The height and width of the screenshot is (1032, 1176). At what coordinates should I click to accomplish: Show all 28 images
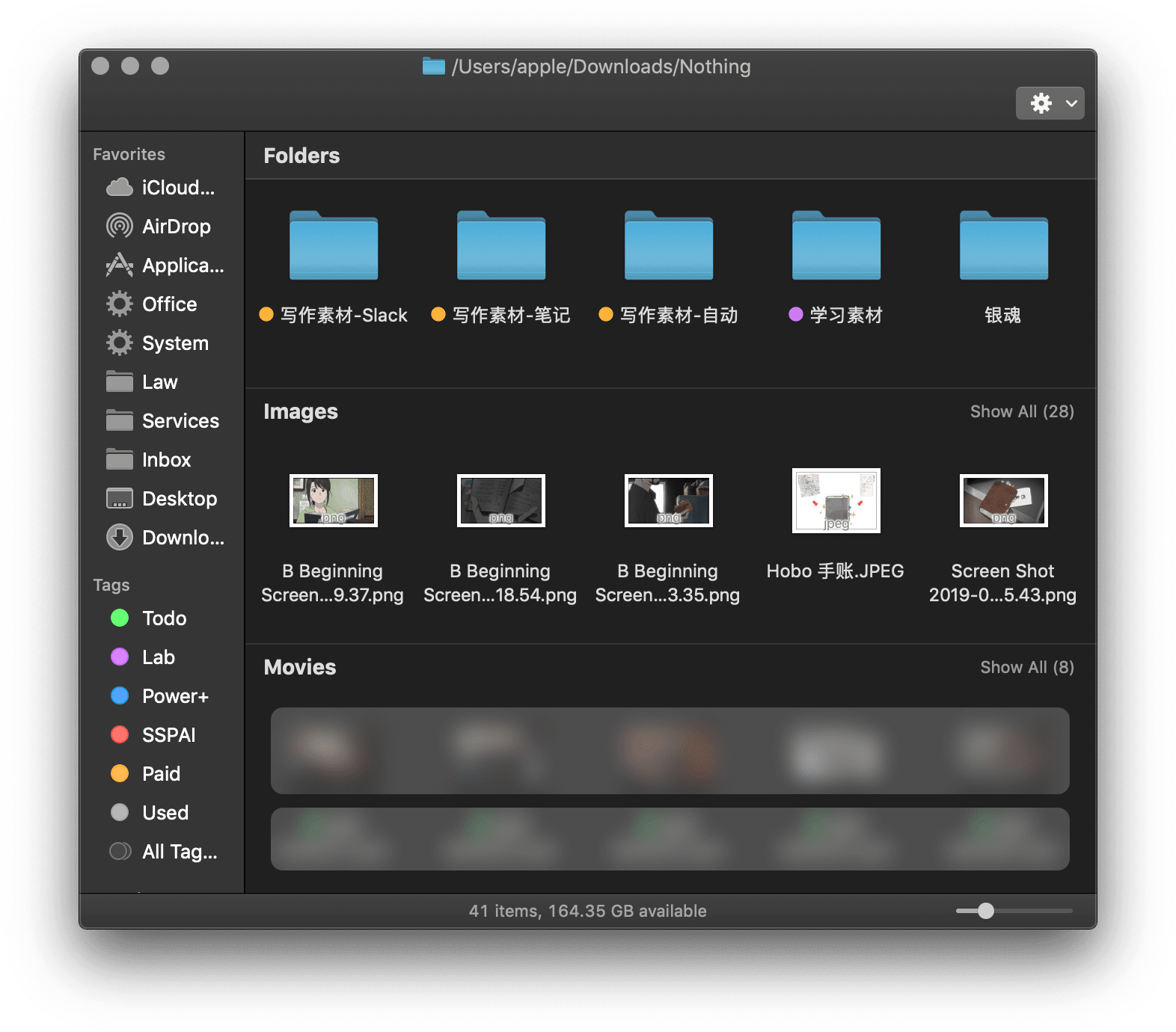(1021, 412)
